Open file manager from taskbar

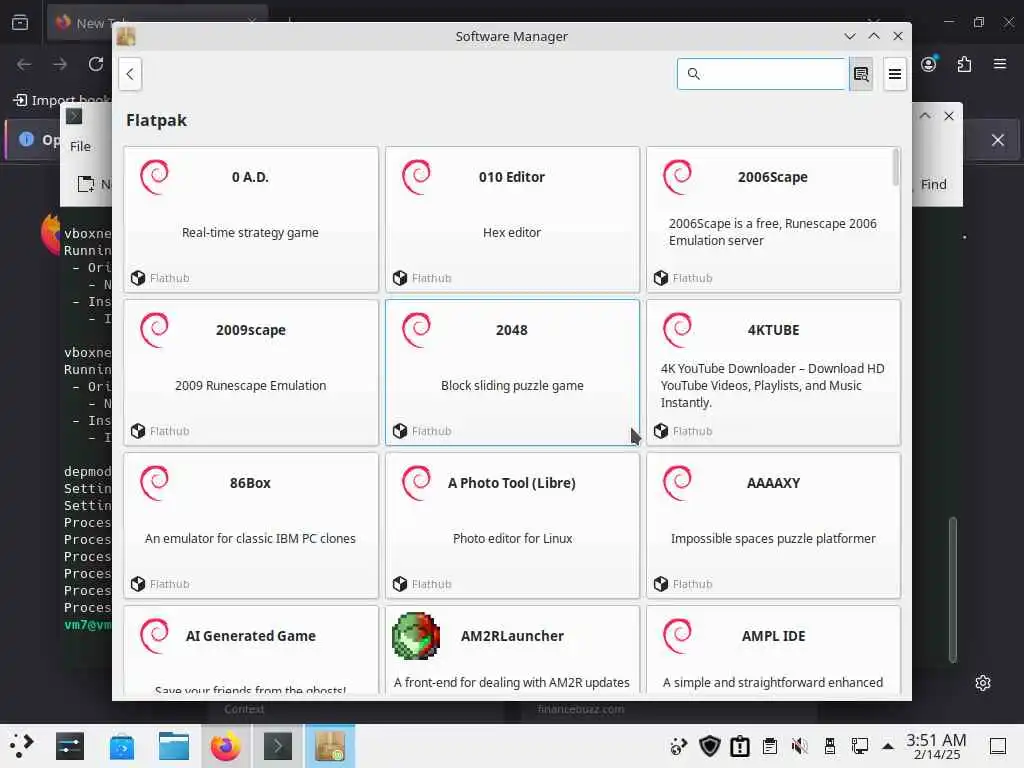pos(174,746)
